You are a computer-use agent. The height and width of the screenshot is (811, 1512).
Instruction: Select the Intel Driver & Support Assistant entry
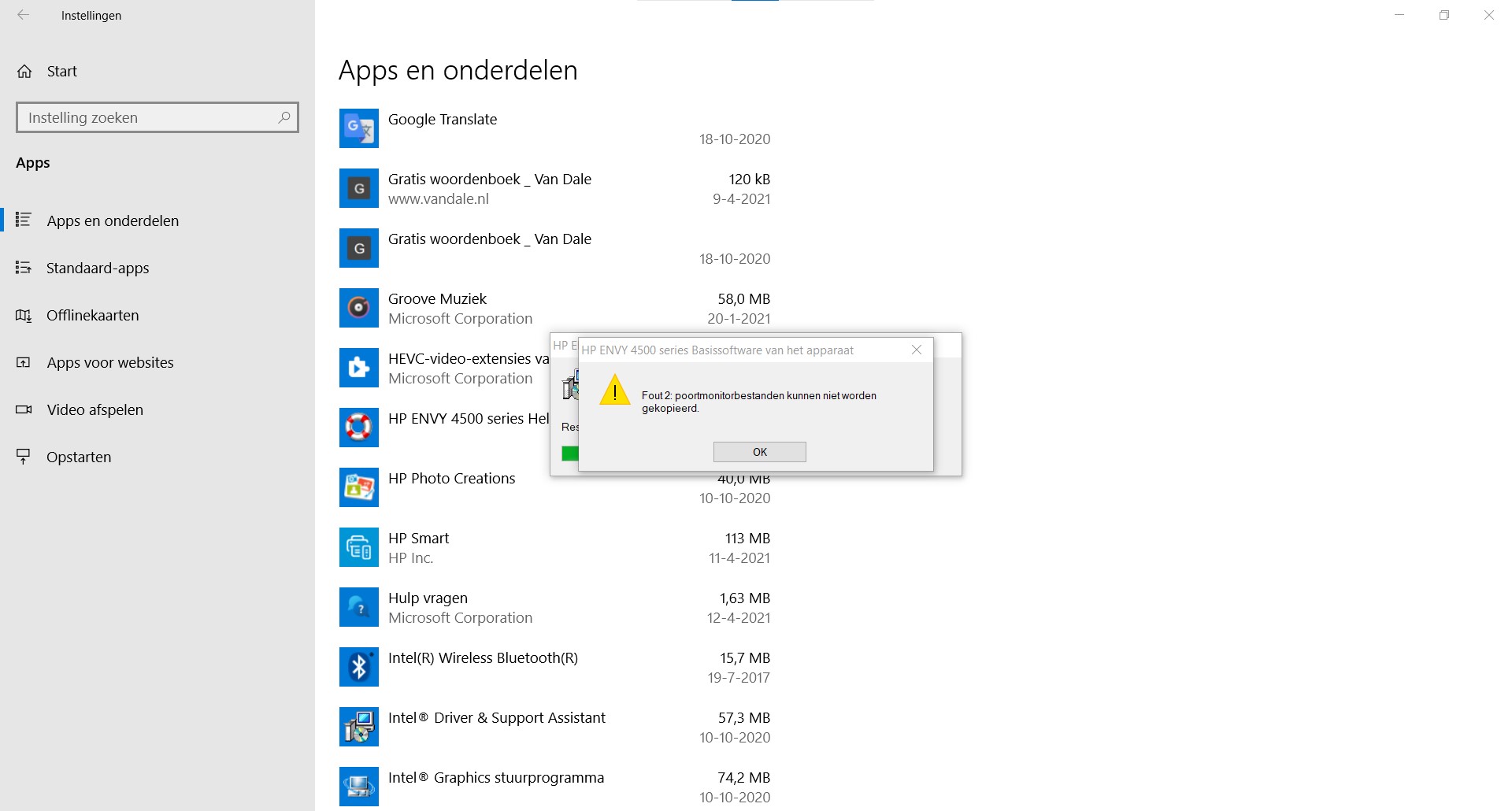click(555, 727)
